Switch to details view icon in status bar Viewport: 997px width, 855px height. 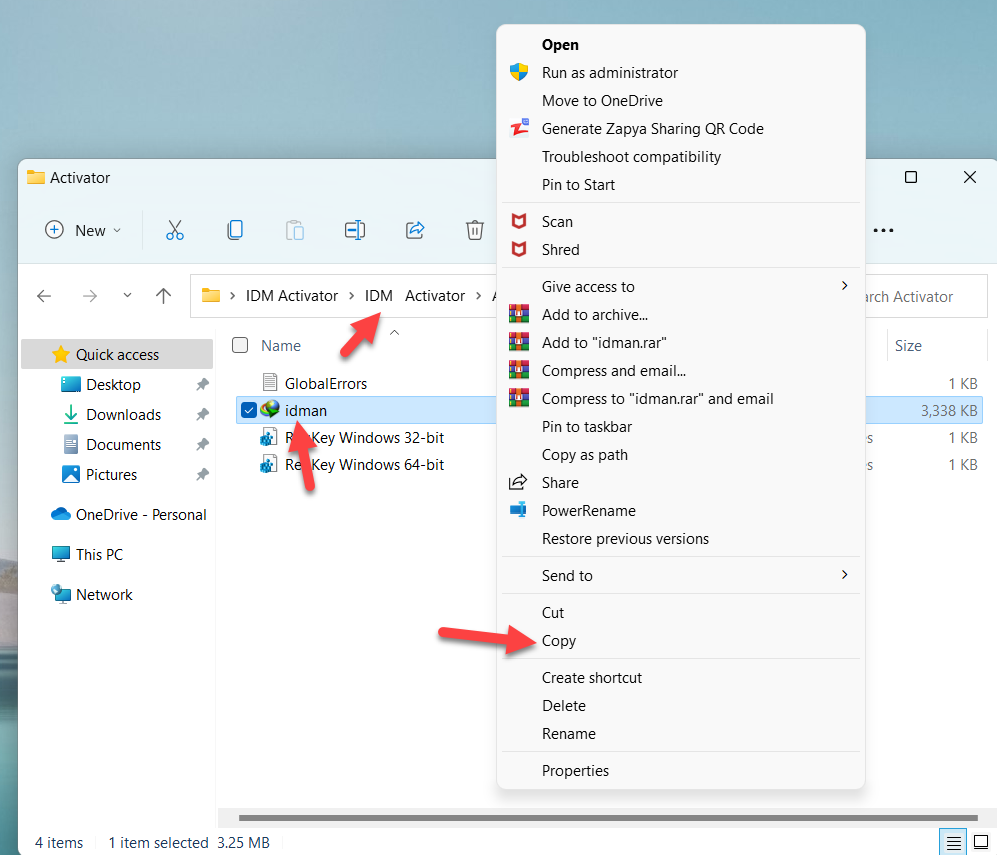tap(954, 842)
